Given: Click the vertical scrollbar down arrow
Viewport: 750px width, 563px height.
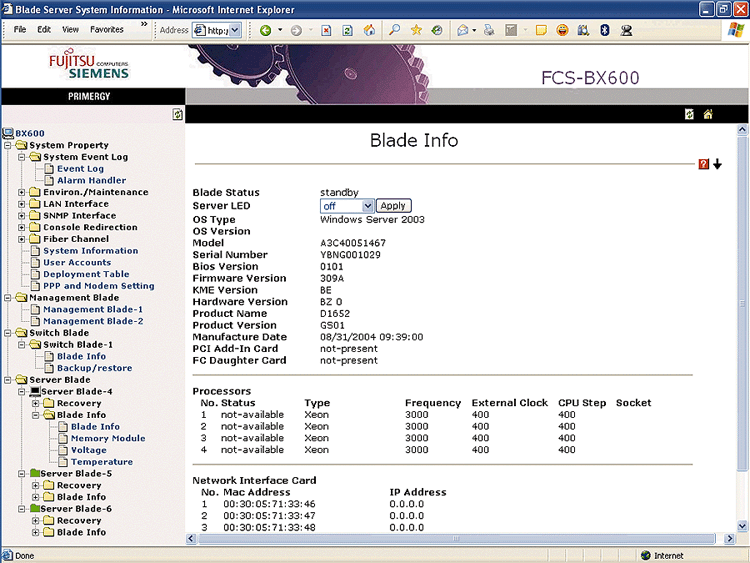Looking at the screenshot, I should pos(742,526).
